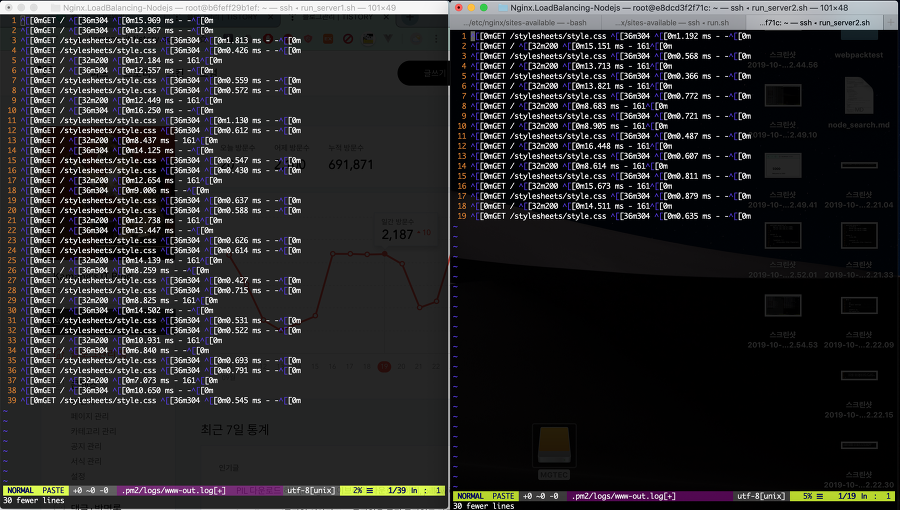The width and height of the screenshot is (900, 510).
Task: Click .pm2/logs/www-out.log filename in left status bar
Action: click(x=174, y=490)
